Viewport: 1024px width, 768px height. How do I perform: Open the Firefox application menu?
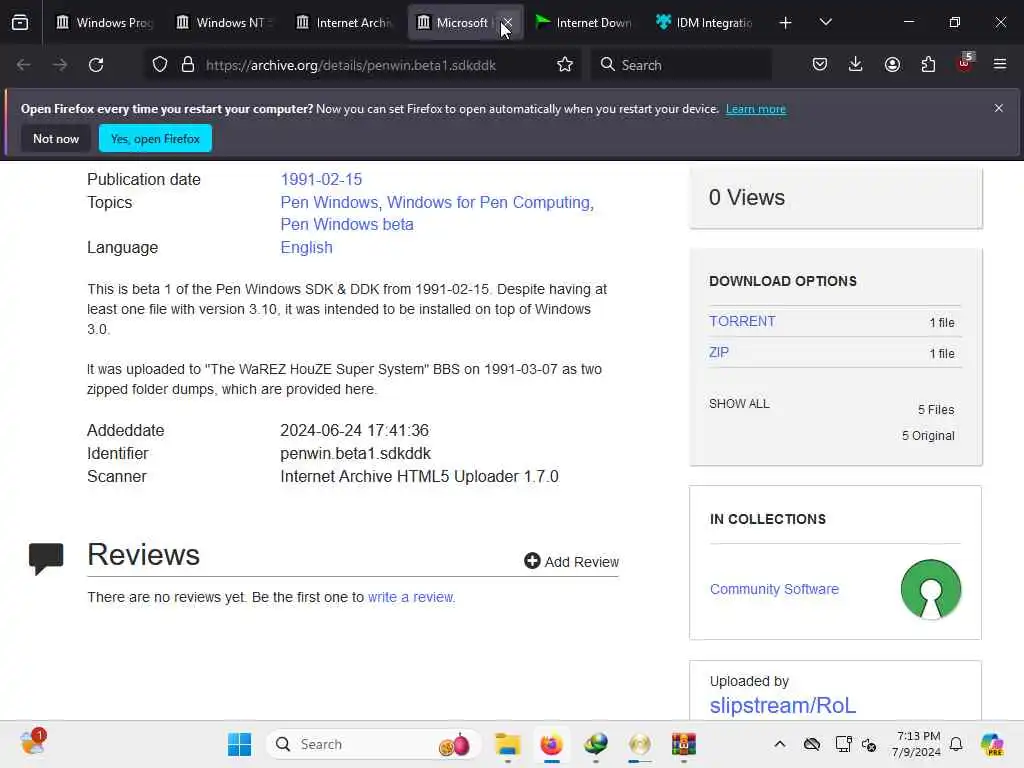tap(1000, 65)
